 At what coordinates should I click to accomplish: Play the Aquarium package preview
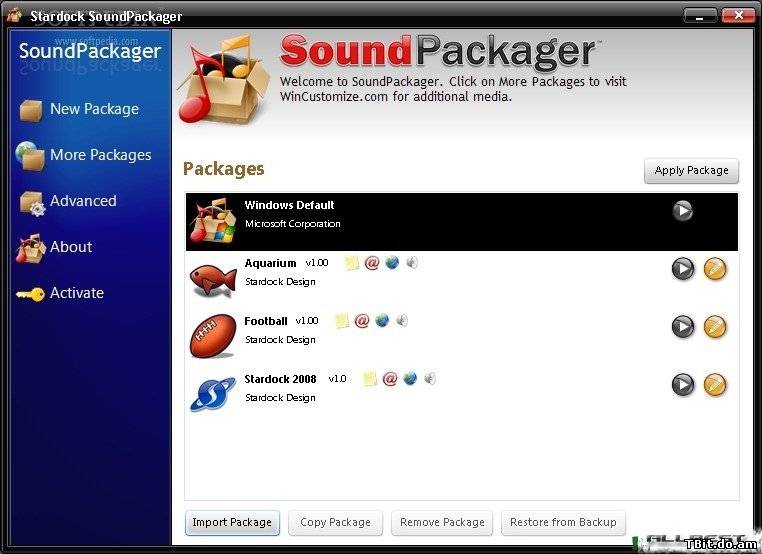coord(682,269)
